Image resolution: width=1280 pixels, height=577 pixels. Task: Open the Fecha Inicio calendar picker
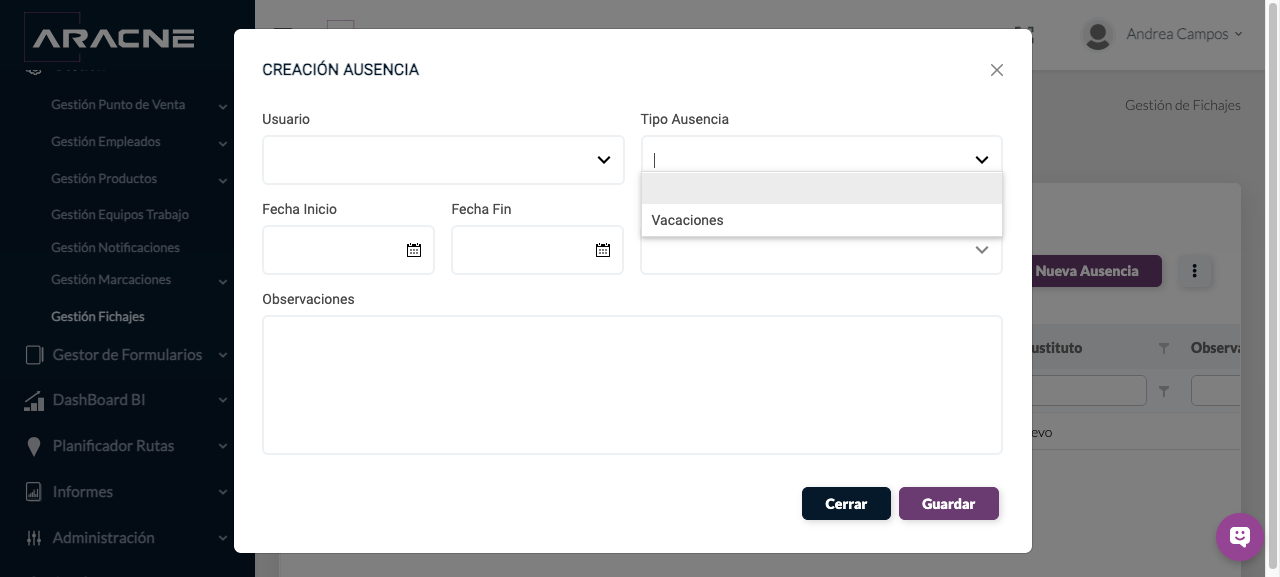point(414,250)
